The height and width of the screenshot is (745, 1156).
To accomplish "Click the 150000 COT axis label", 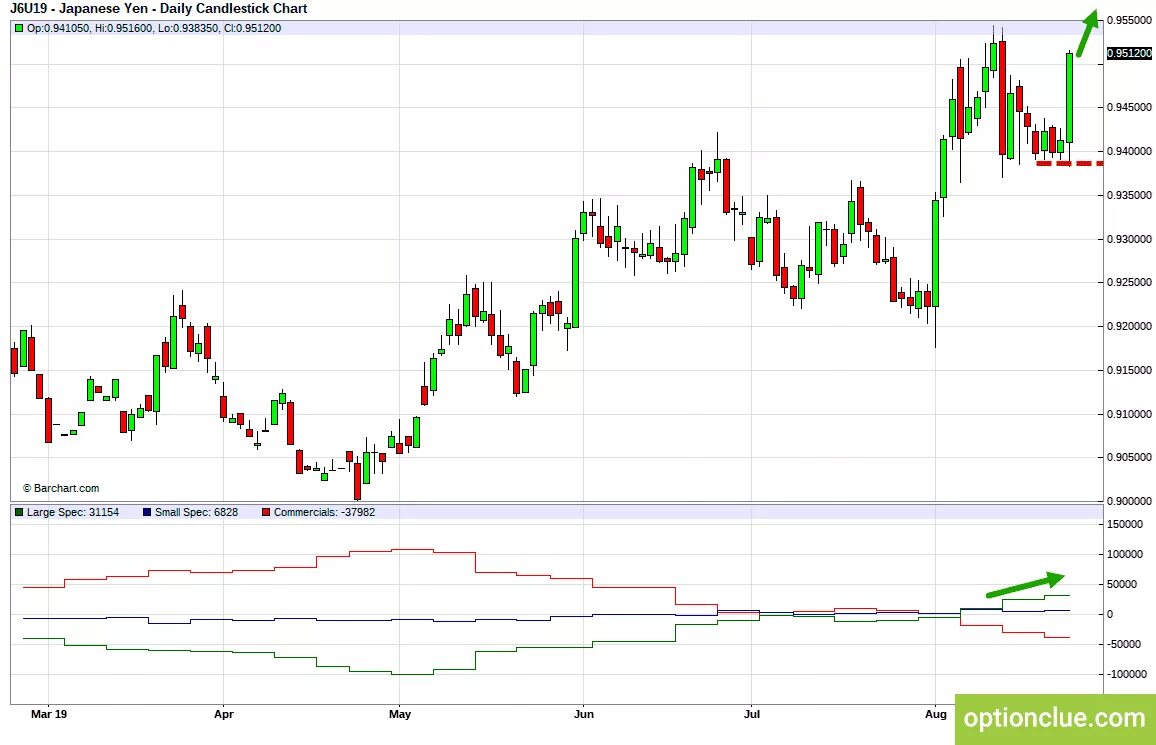I will click(1125, 525).
